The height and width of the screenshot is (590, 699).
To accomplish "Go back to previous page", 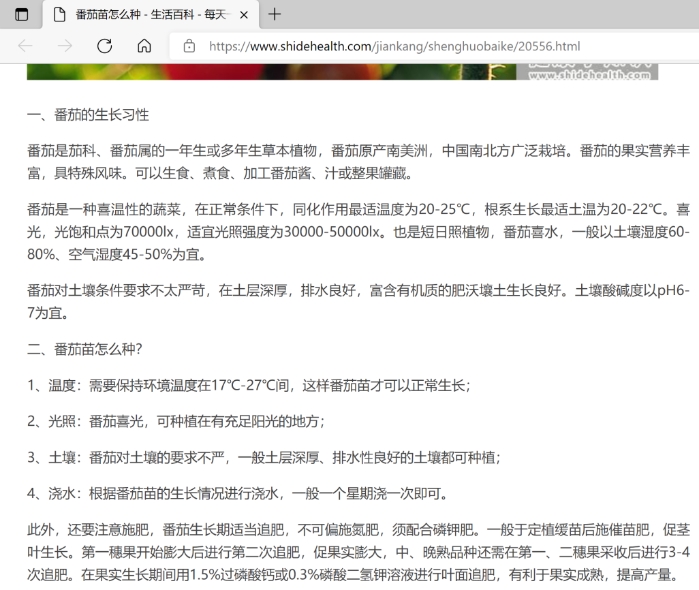I will coord(25,46).
